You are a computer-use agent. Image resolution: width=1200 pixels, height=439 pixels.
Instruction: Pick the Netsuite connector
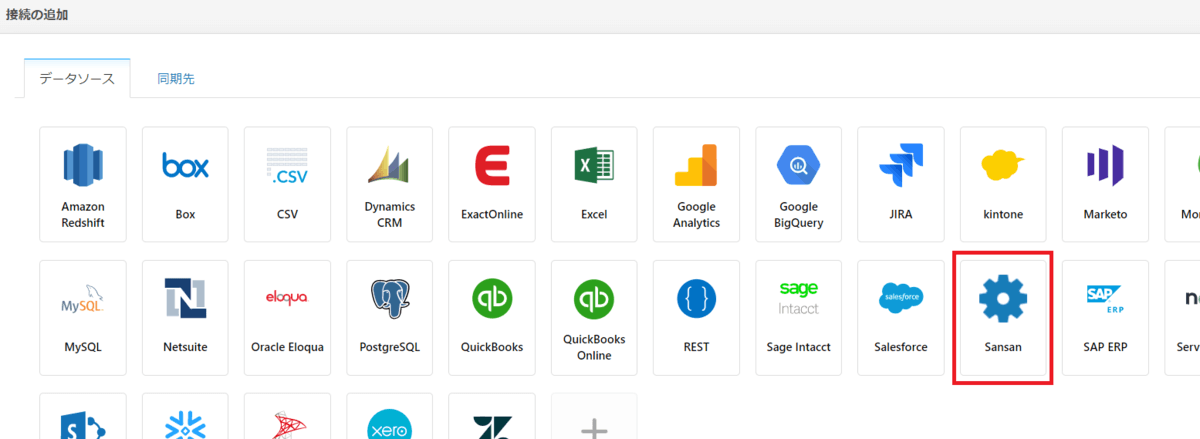[185, 318]
